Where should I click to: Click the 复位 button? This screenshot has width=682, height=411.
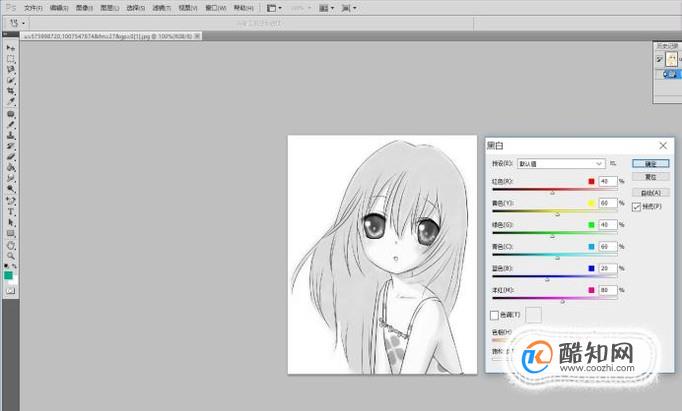pyautogui.click(x=651, y=177)
